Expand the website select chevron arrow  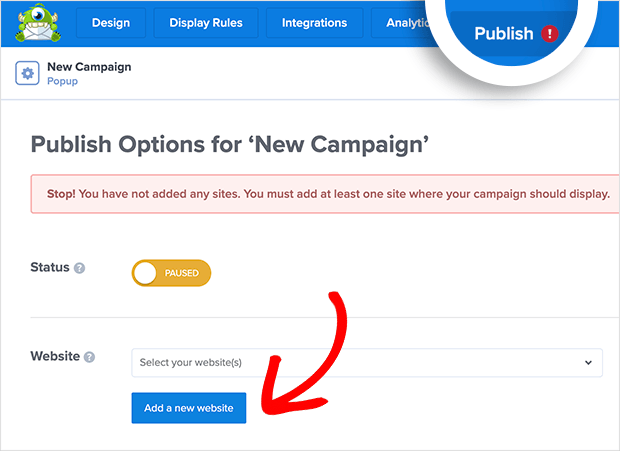click(588, 362)
